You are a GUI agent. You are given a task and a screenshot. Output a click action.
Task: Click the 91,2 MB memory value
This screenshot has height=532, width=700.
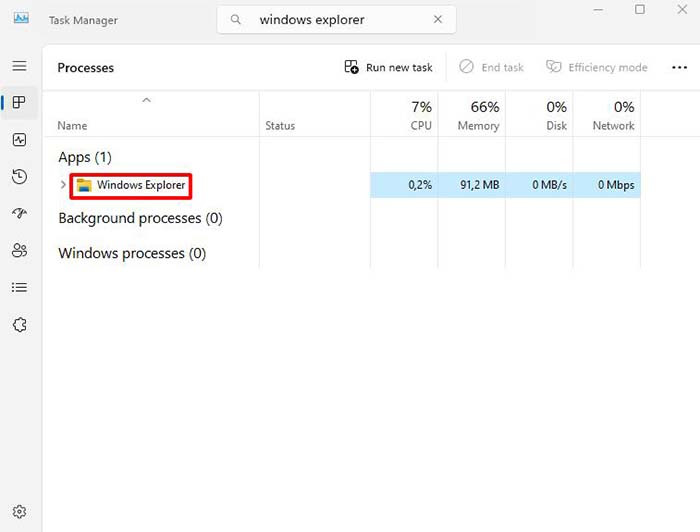pos(479,185)
